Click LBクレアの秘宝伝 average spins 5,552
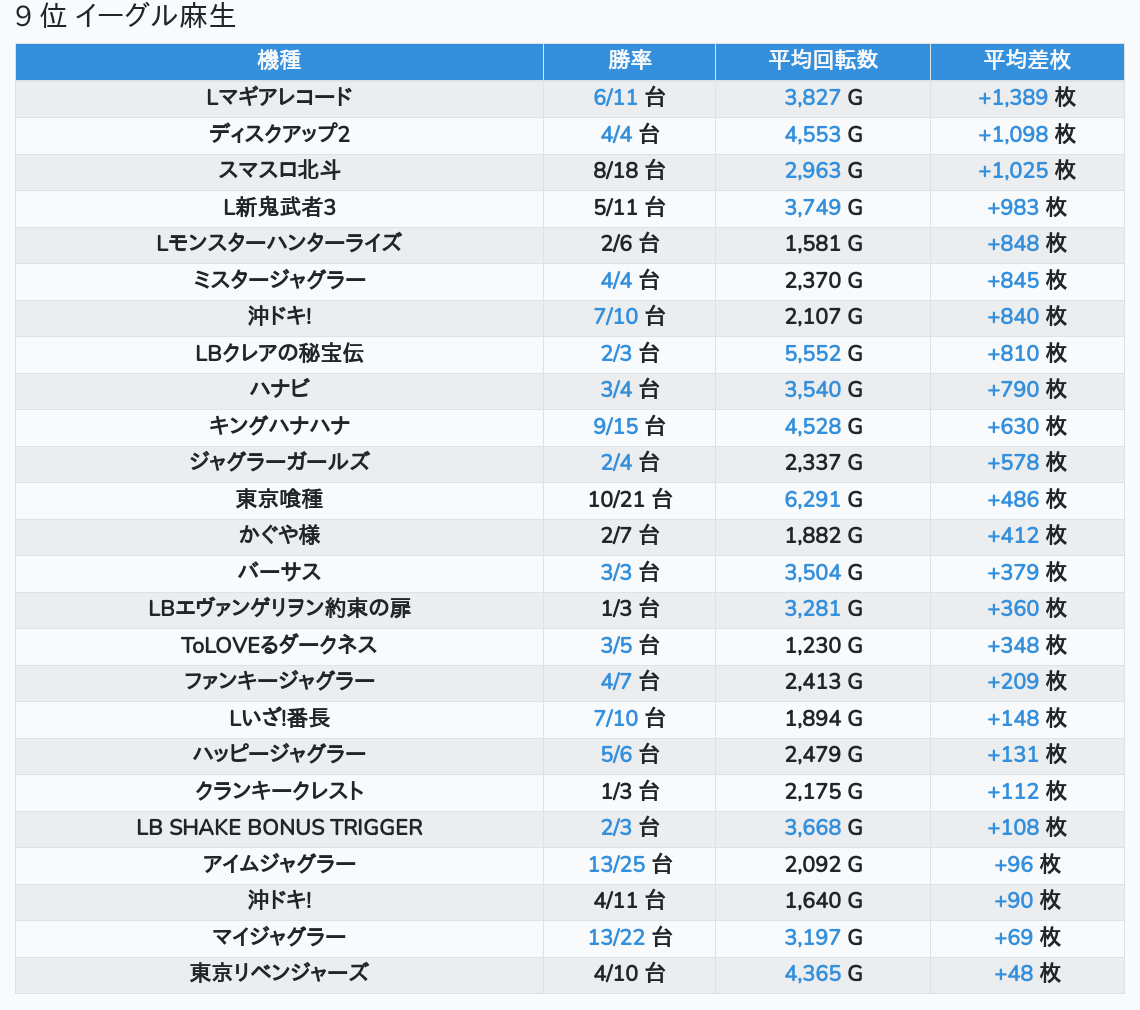The image size is (1140, 1010). coord(813,353)
